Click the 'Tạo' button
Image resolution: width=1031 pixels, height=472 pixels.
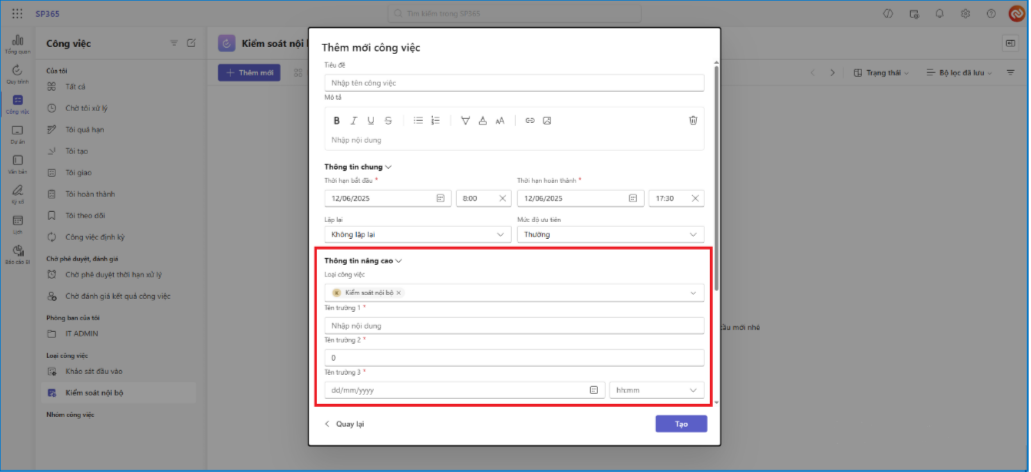pyautogui.click(x=681, y=424)
